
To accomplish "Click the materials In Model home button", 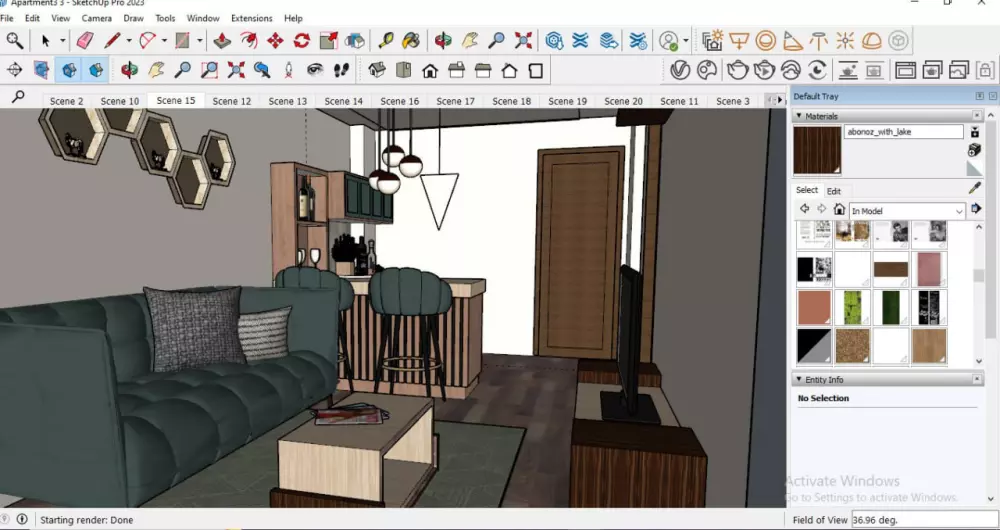I will [839, 210].
